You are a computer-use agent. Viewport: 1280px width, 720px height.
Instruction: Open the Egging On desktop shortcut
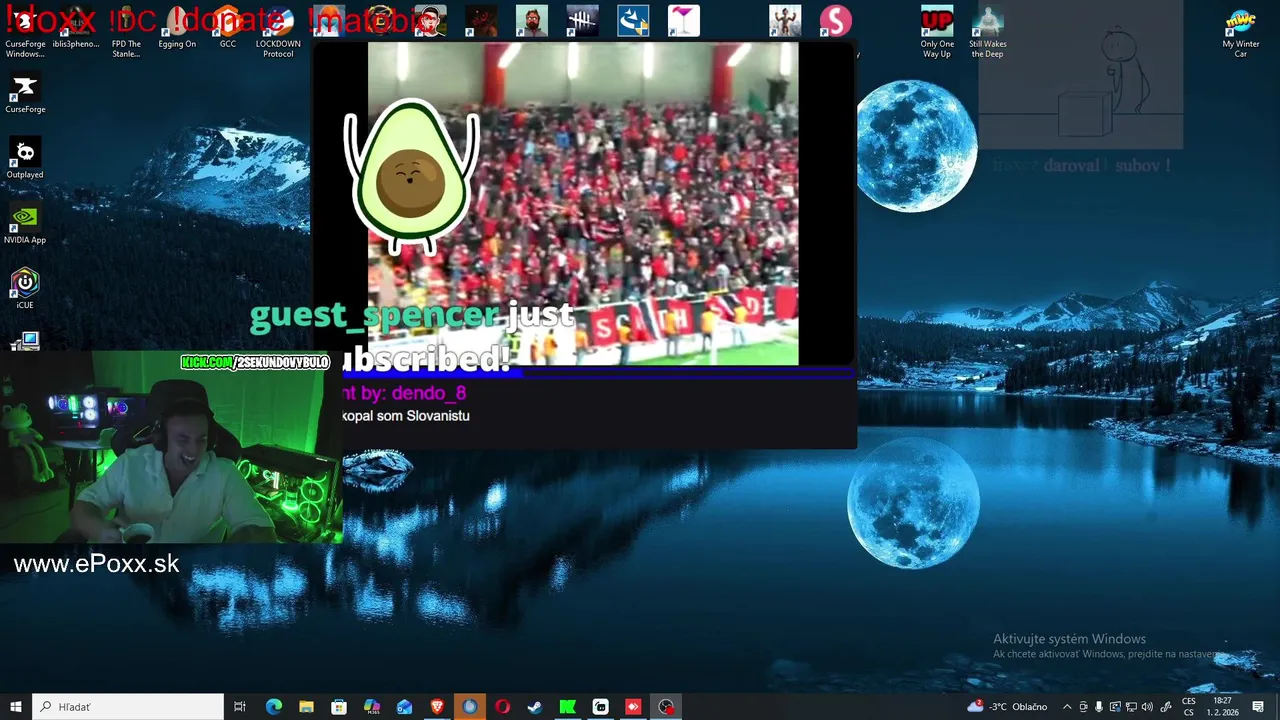click(x=177, y=28)
